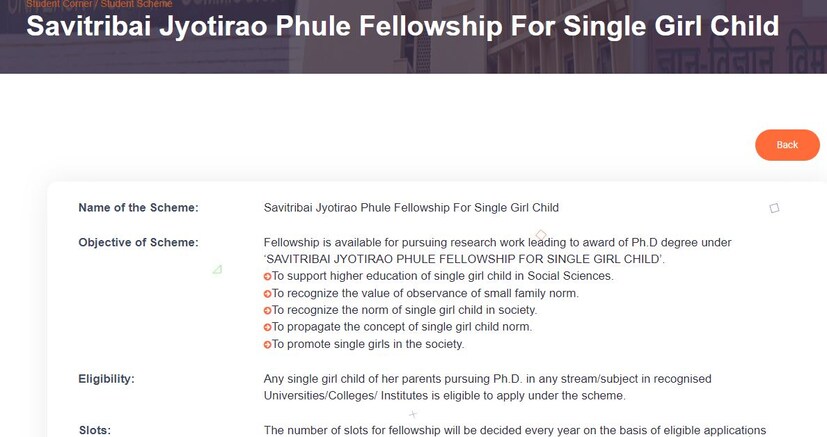
Task: Click the "Slots:" label
Action: click(95, 430)
